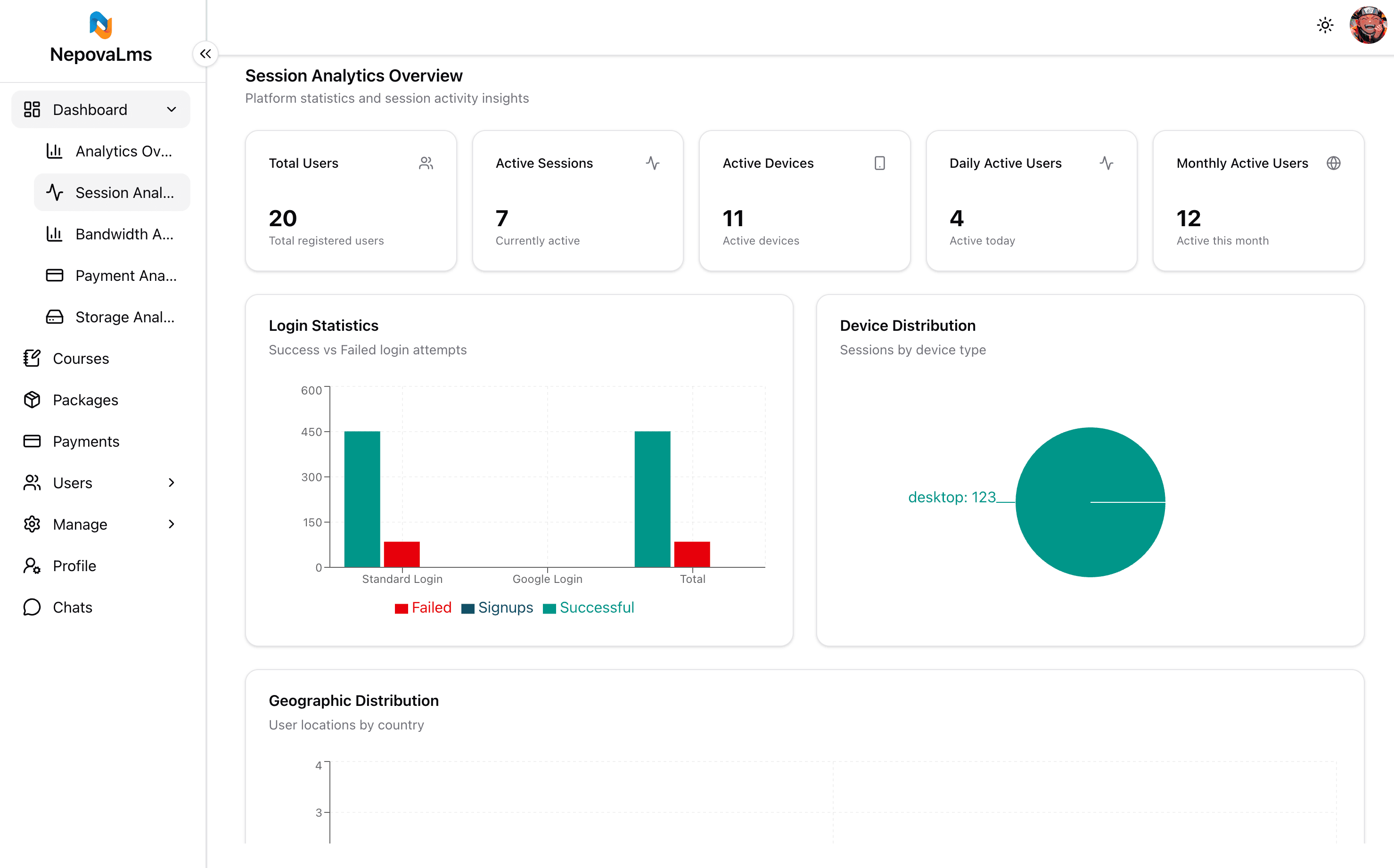Open the user avatar menu
Image resolution: width=1394 pixels, height=868 pixels.
point(1368,25)
